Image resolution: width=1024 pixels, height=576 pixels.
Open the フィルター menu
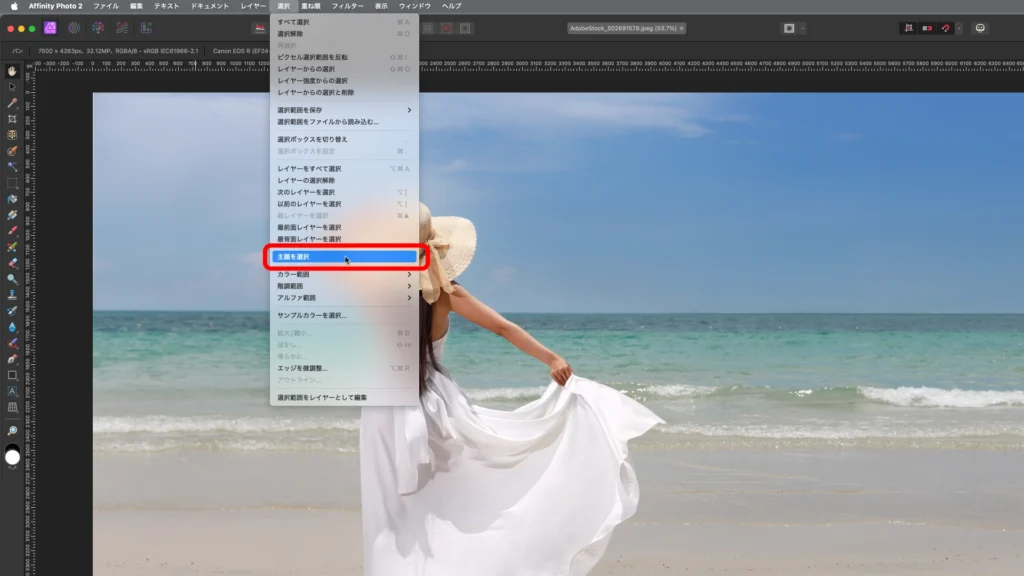click(x=347, y=6)
